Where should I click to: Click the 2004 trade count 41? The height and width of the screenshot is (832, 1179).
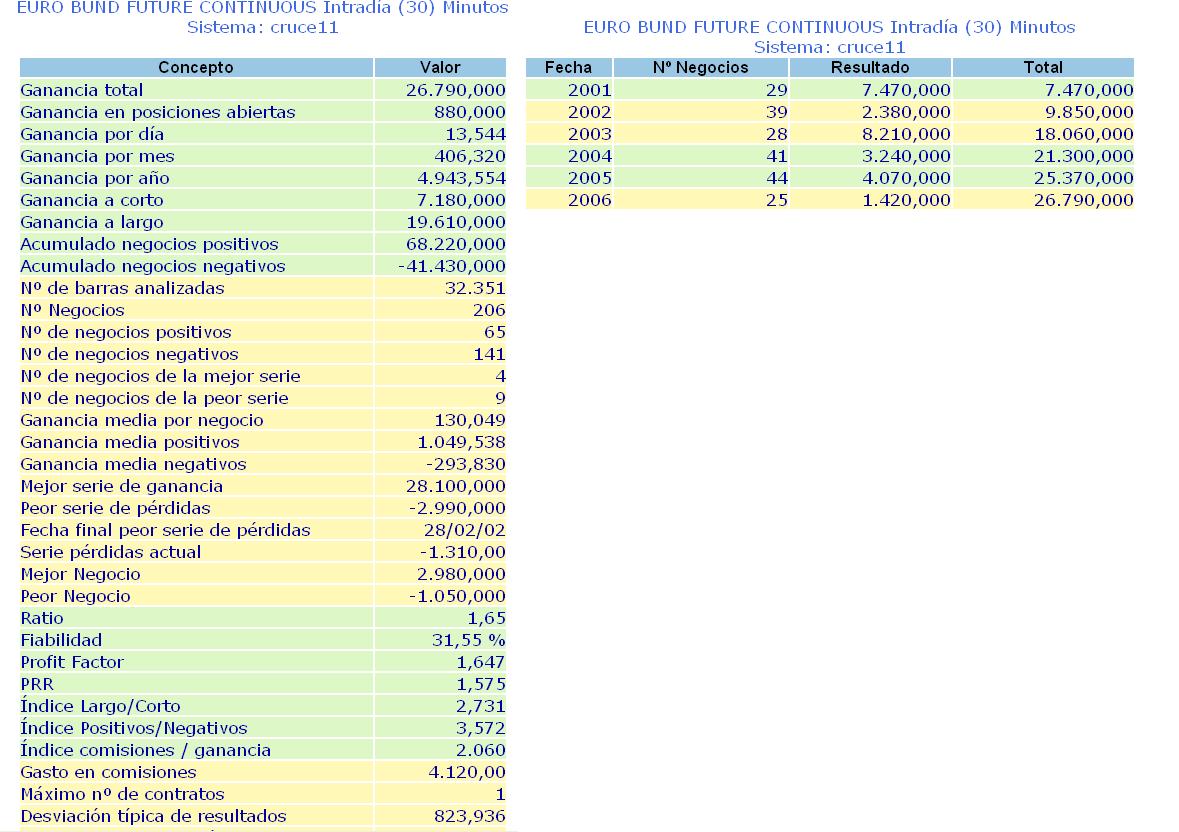tap(777, 156)
